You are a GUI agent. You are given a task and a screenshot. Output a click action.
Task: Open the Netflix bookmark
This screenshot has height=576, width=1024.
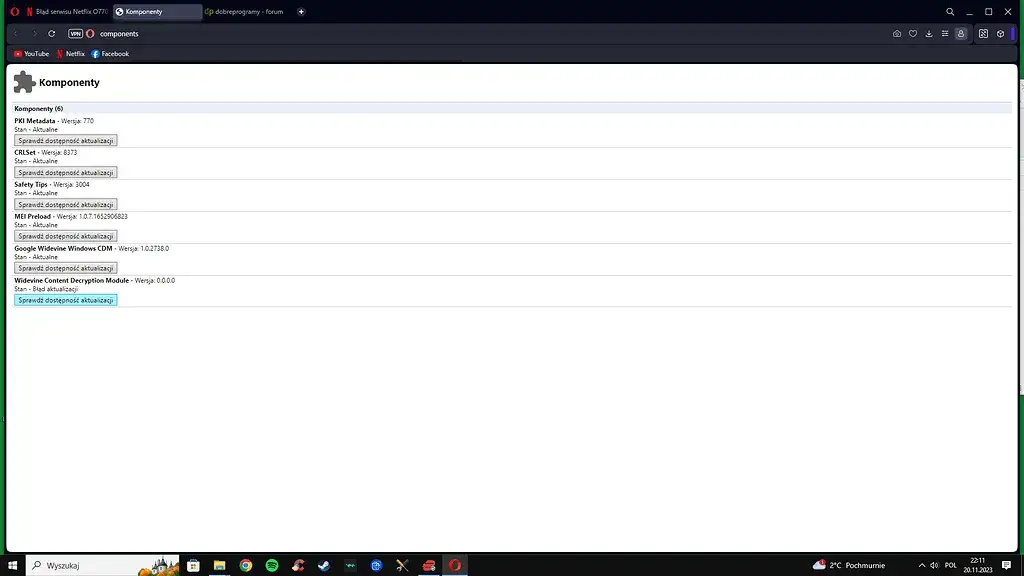pyautogui.click(x=71, y=54)
